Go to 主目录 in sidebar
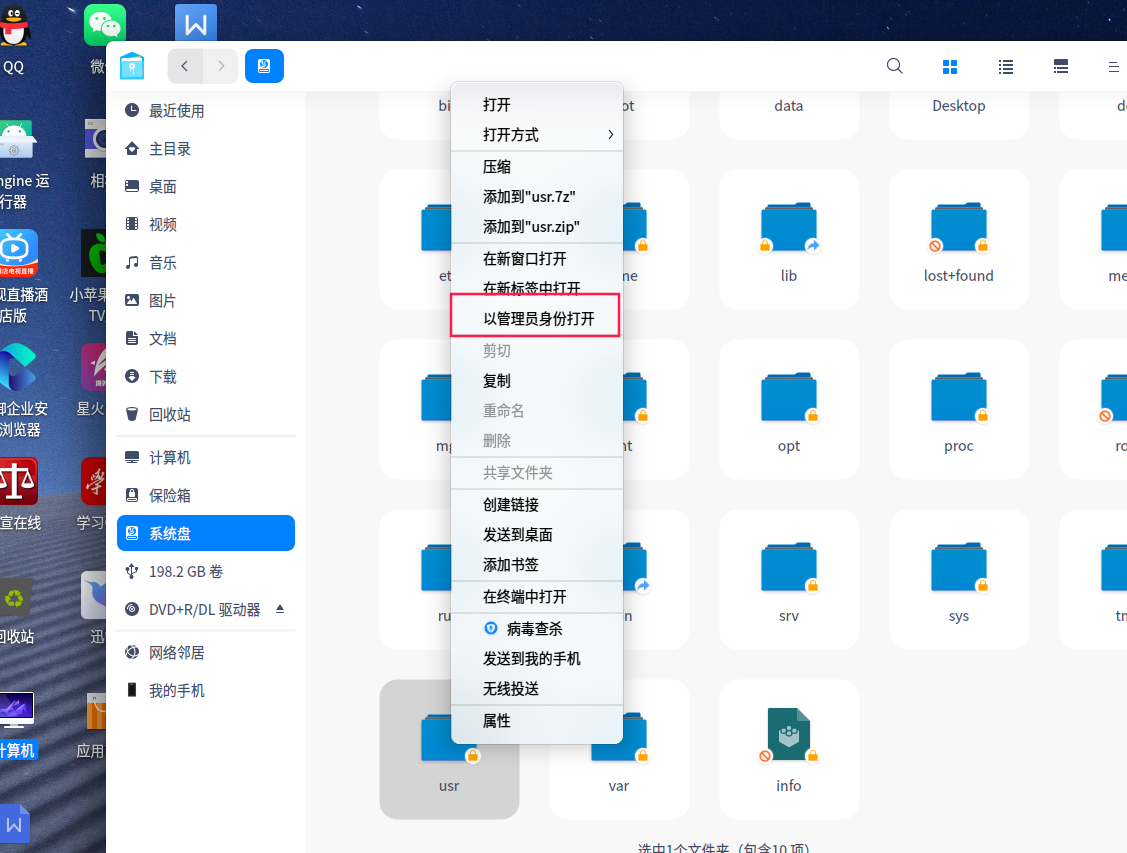This screenshot has height=853, width=1127. tap(206, 149)
